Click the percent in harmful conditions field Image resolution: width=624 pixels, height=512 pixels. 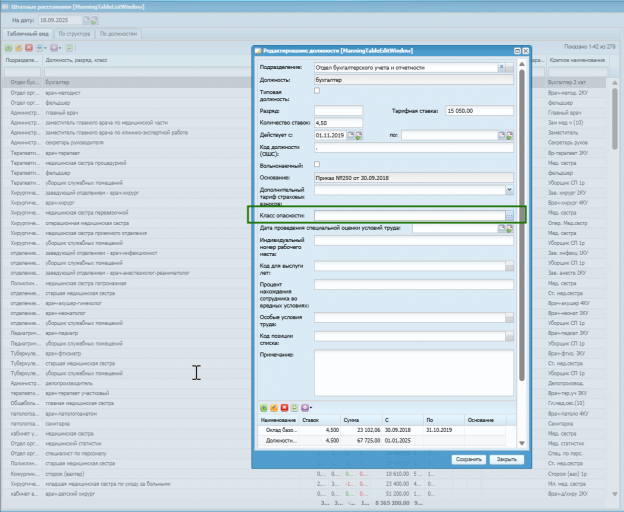tap(413, 284)
